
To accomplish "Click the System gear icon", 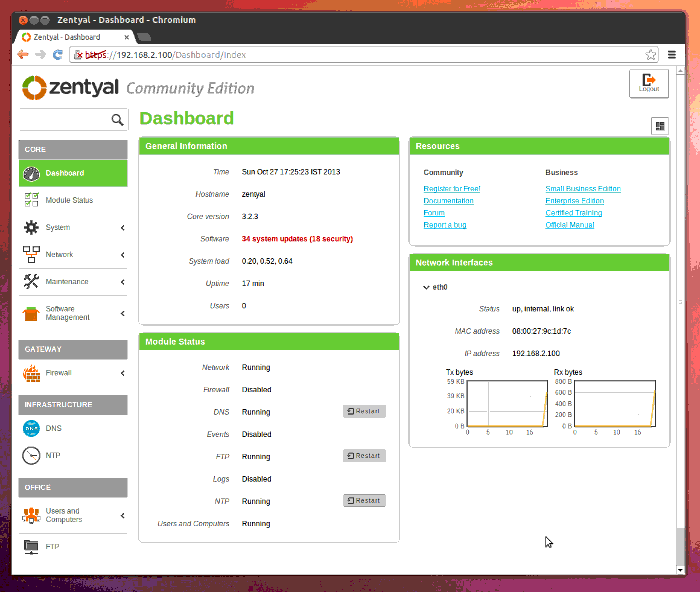I will (x=31, y=227).
